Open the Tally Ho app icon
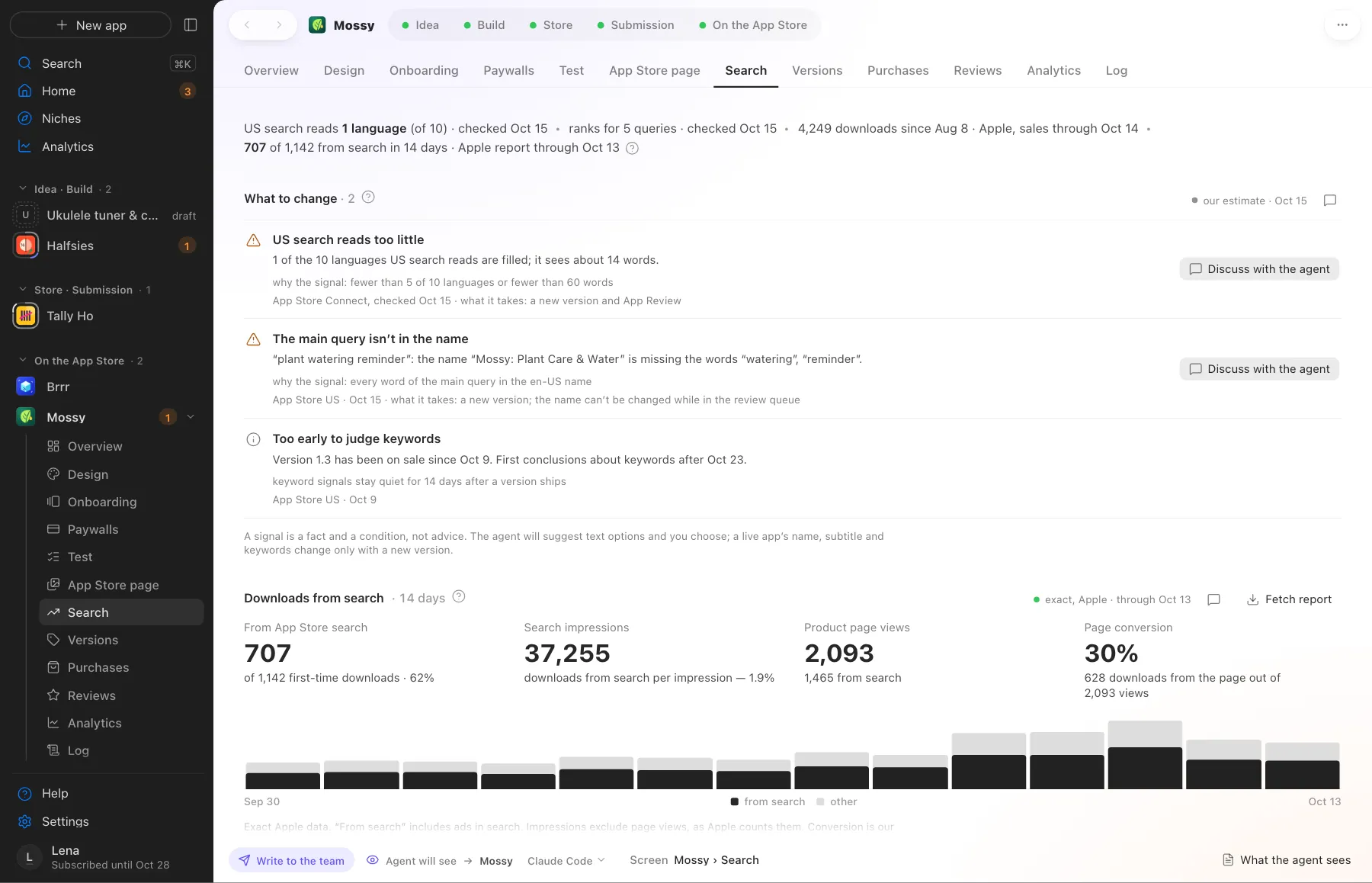 26,316
